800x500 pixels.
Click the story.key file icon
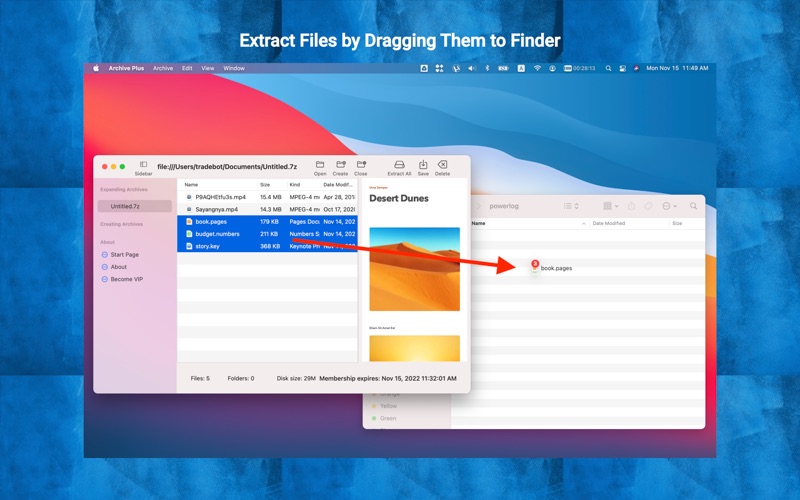189,246
